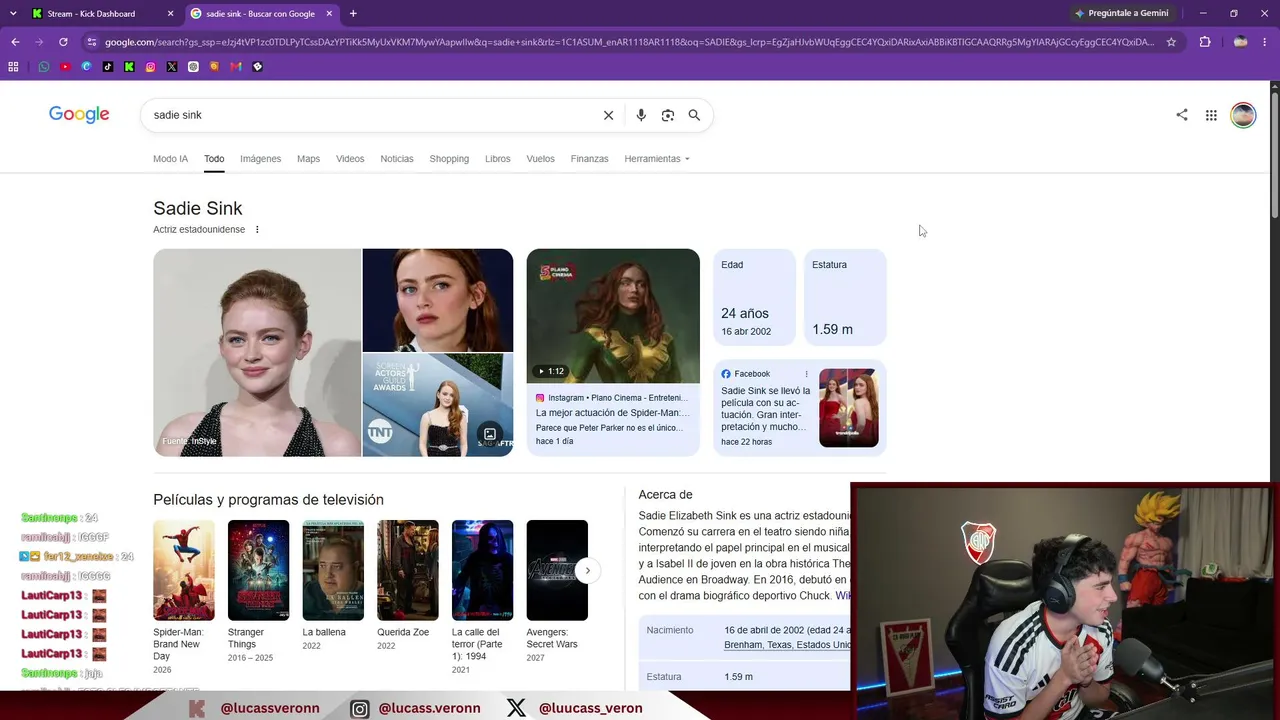Switch to Stream - Kick Dashboard tab

click(x=102, y=14)
